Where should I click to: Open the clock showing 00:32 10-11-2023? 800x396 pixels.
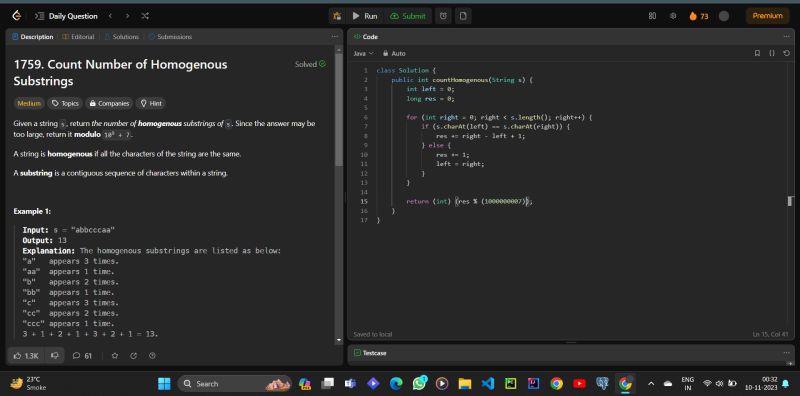point(761,383)
